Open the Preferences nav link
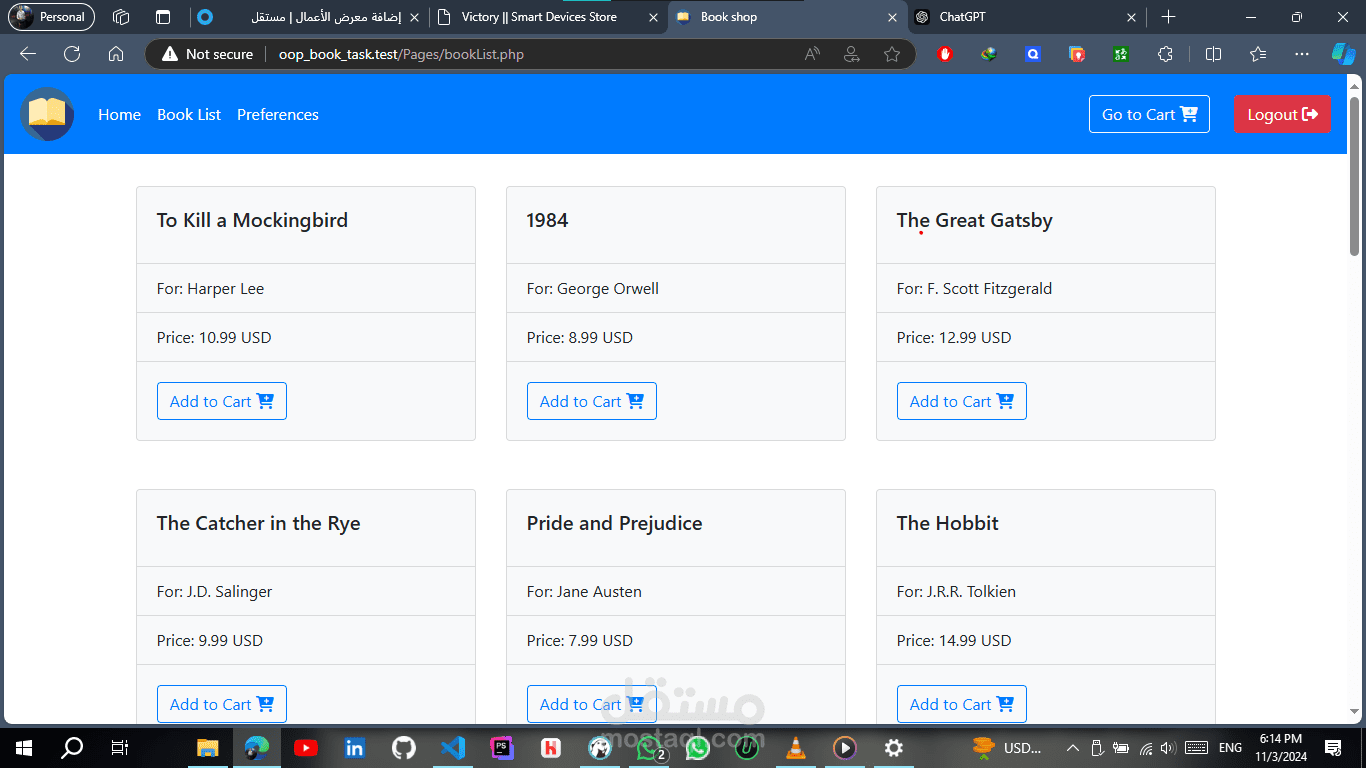Image resolution: width=1366 pixels, height=768 pixels. pos(278,115)
